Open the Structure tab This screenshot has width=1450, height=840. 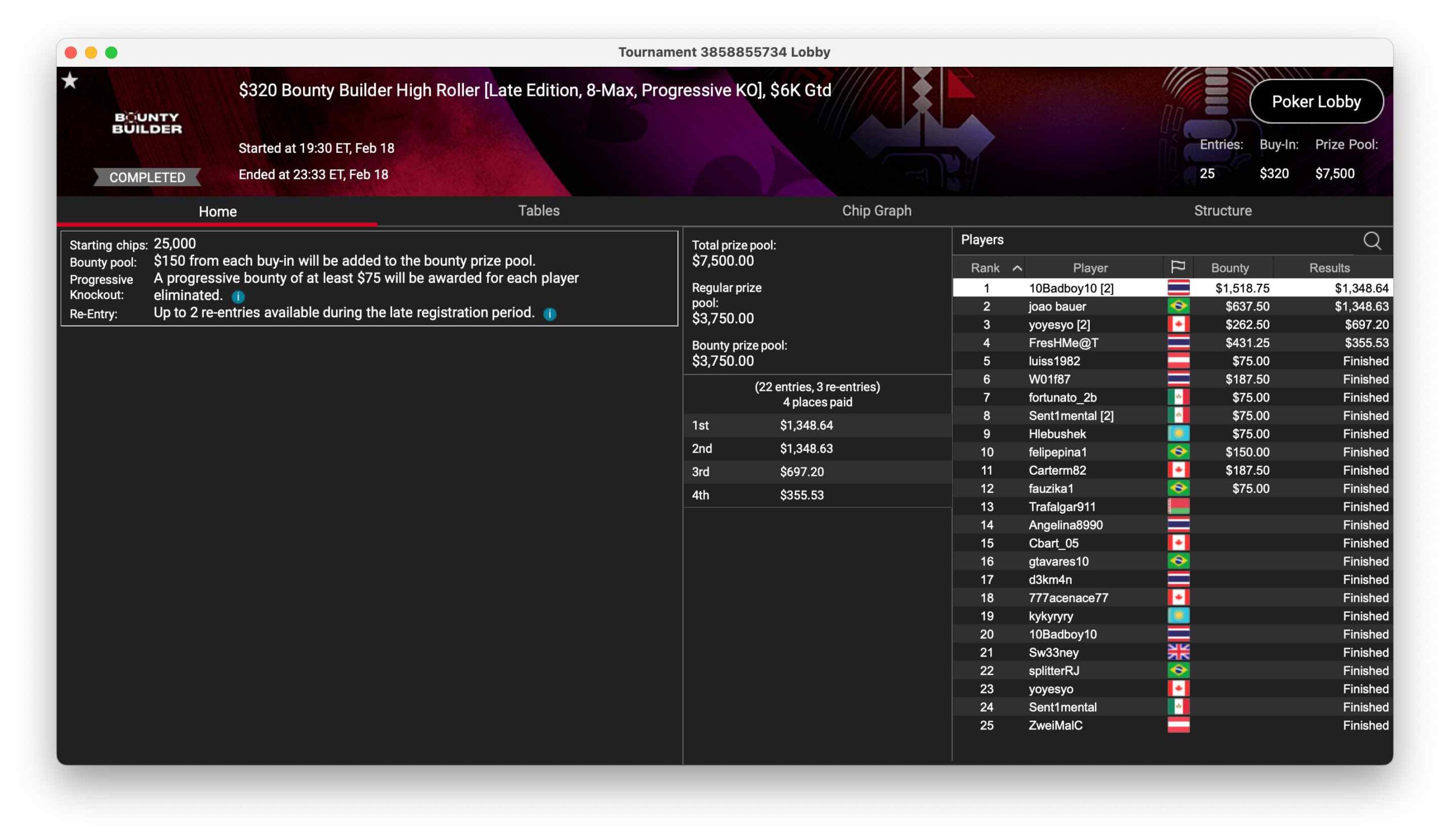click(x=1222, y=211)
